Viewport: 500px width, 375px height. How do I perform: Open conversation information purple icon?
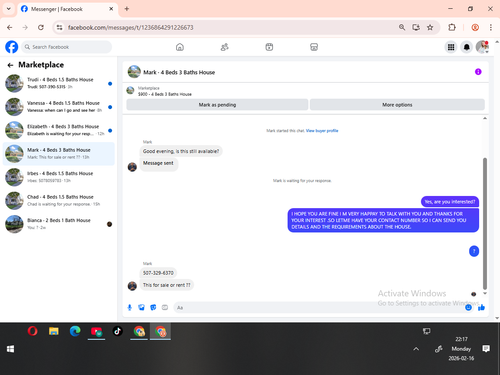click(478, 72)
